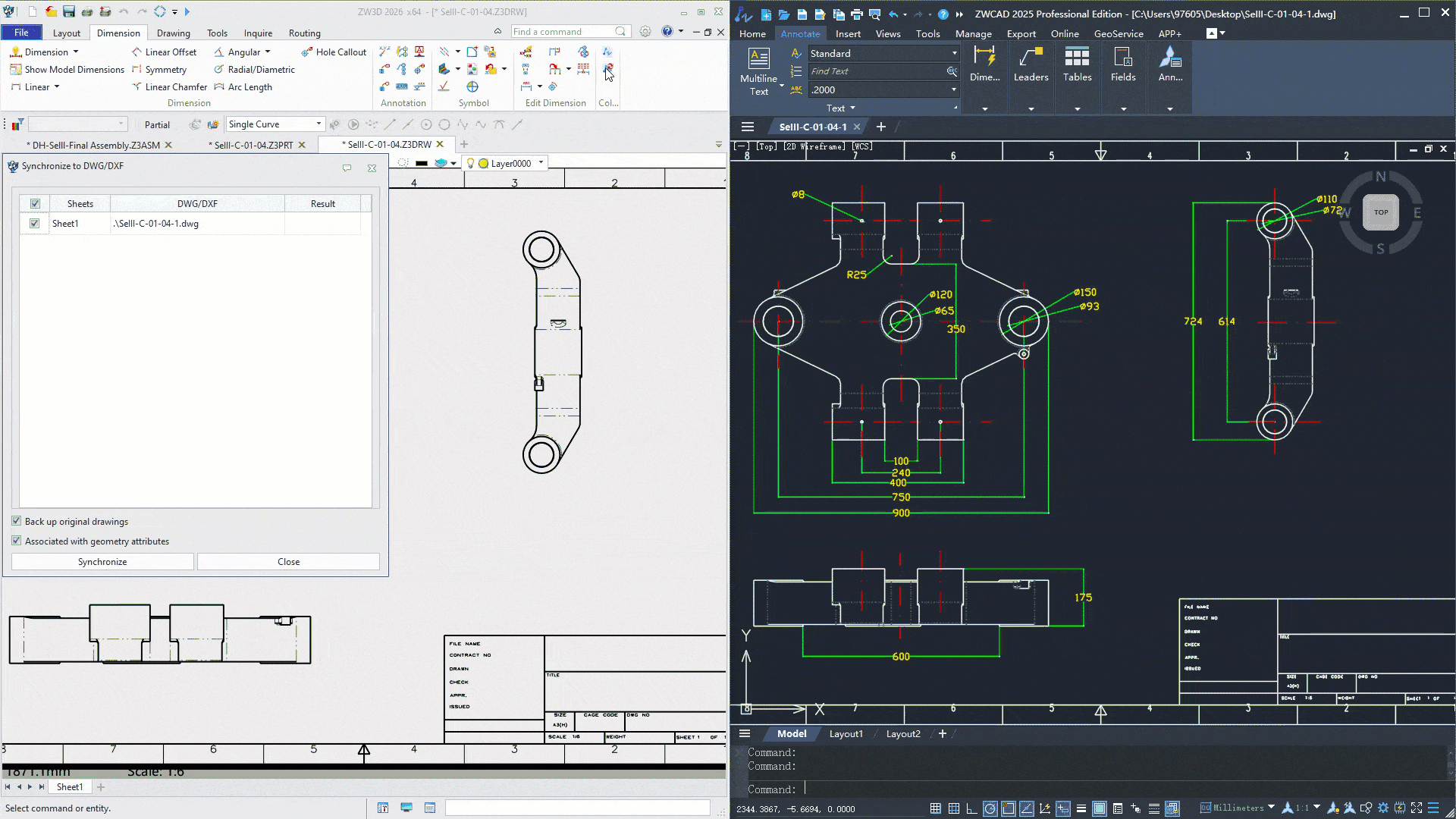Click the Fields icon in ribbon

point(1123,64)
